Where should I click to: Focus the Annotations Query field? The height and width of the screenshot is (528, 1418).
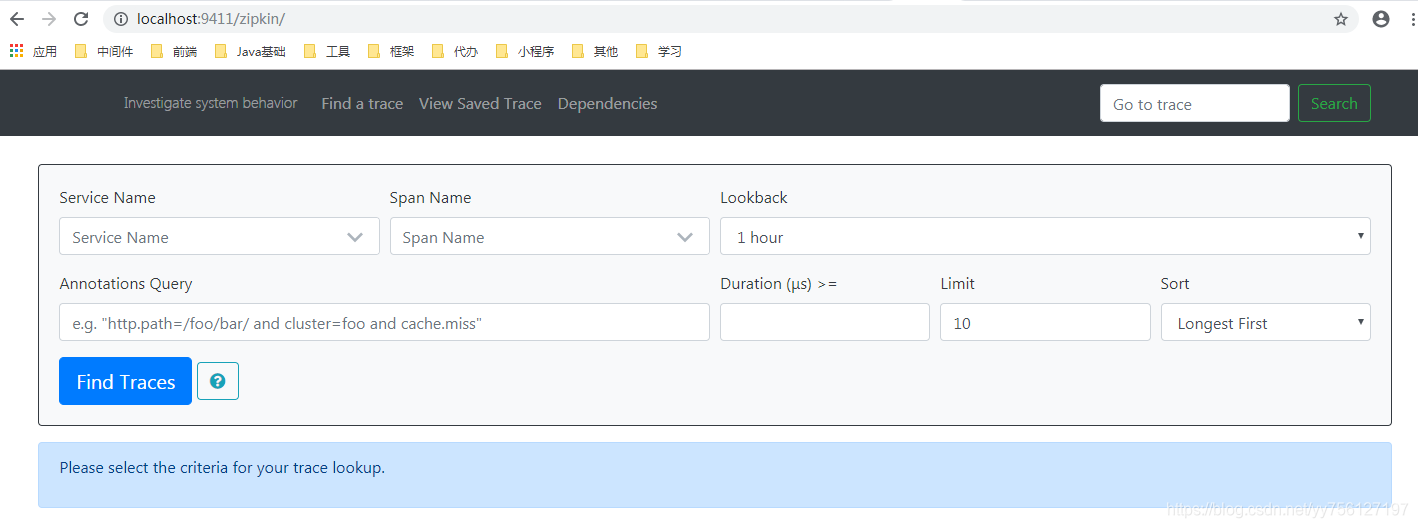pyautogui.click(x=384, y=323)
